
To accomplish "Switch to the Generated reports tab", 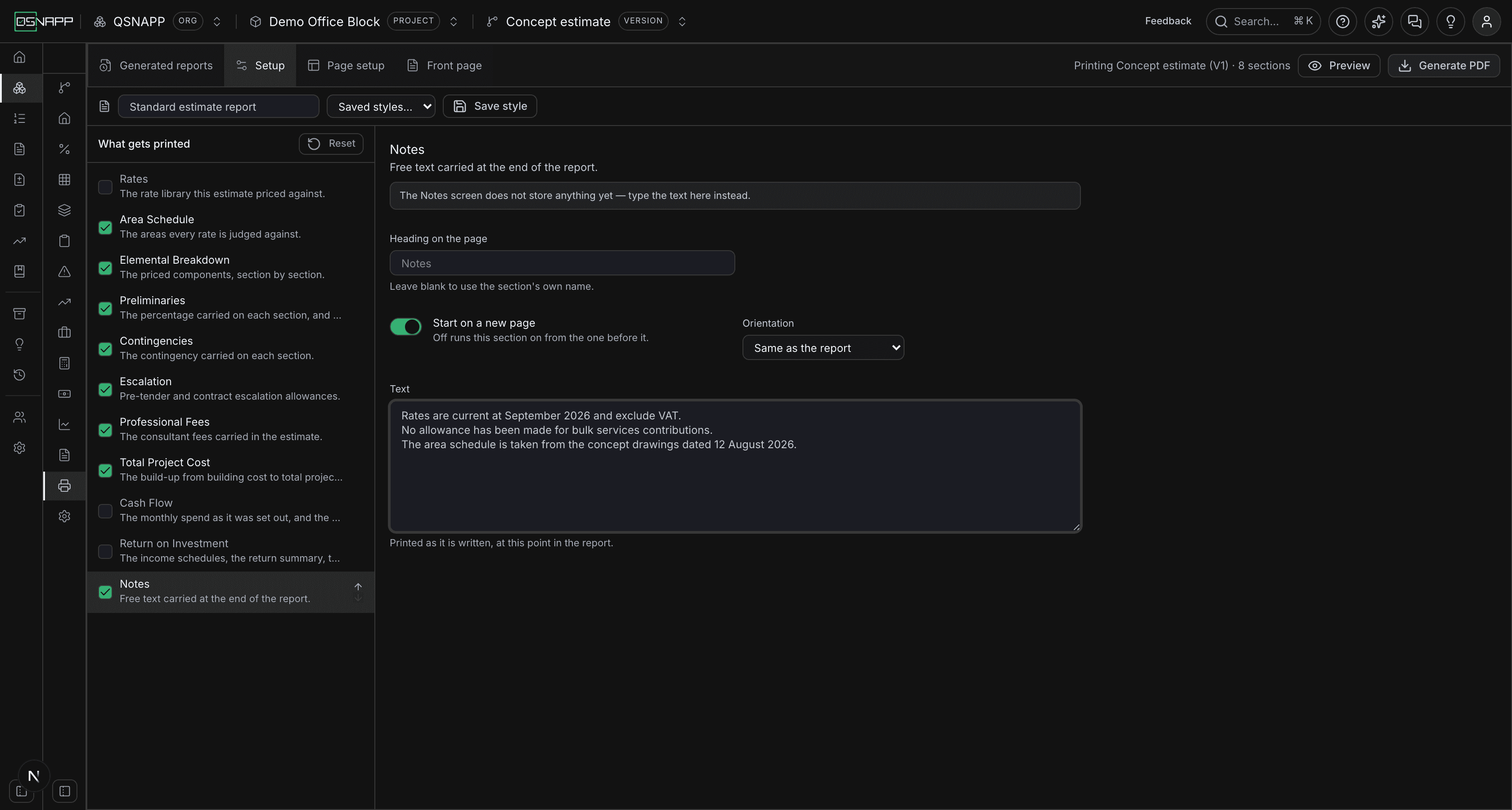I will [x=156, y=66].
